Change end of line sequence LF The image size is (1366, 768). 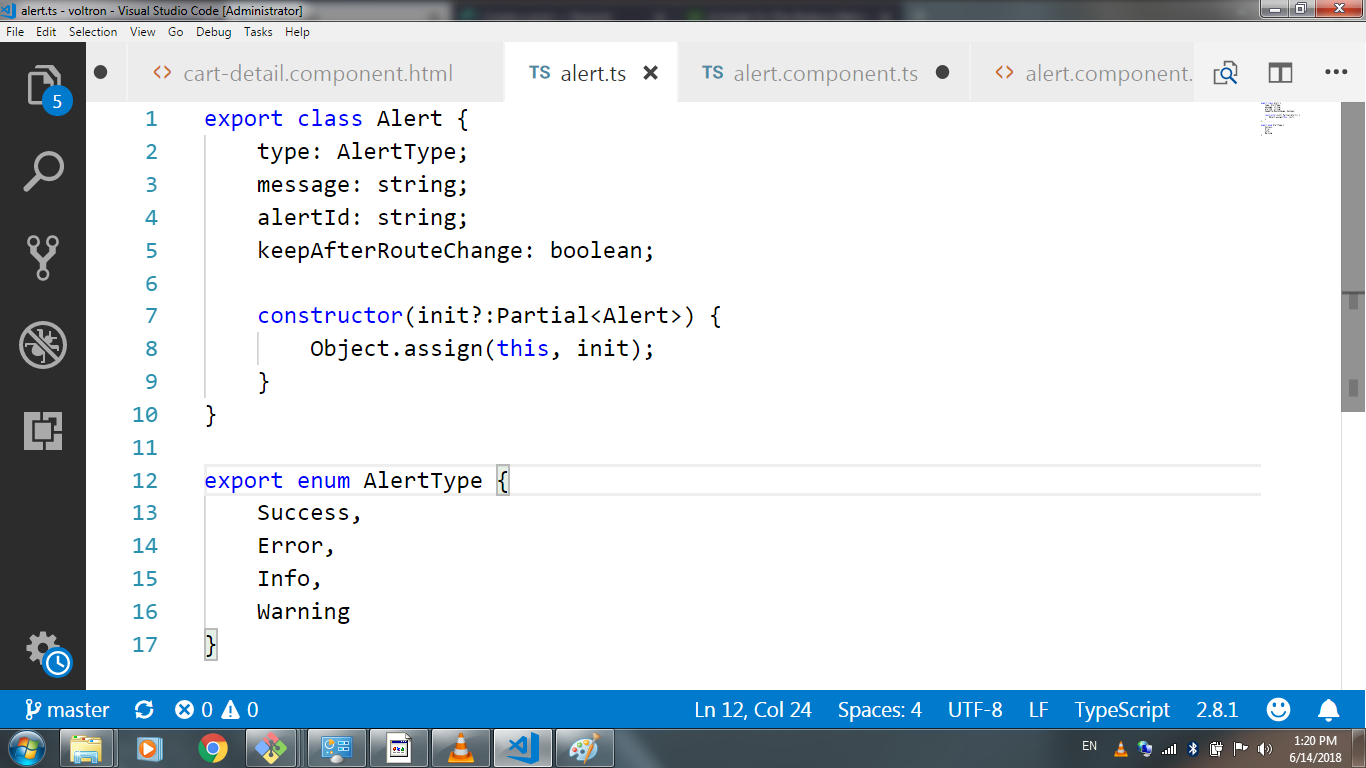1038,710
